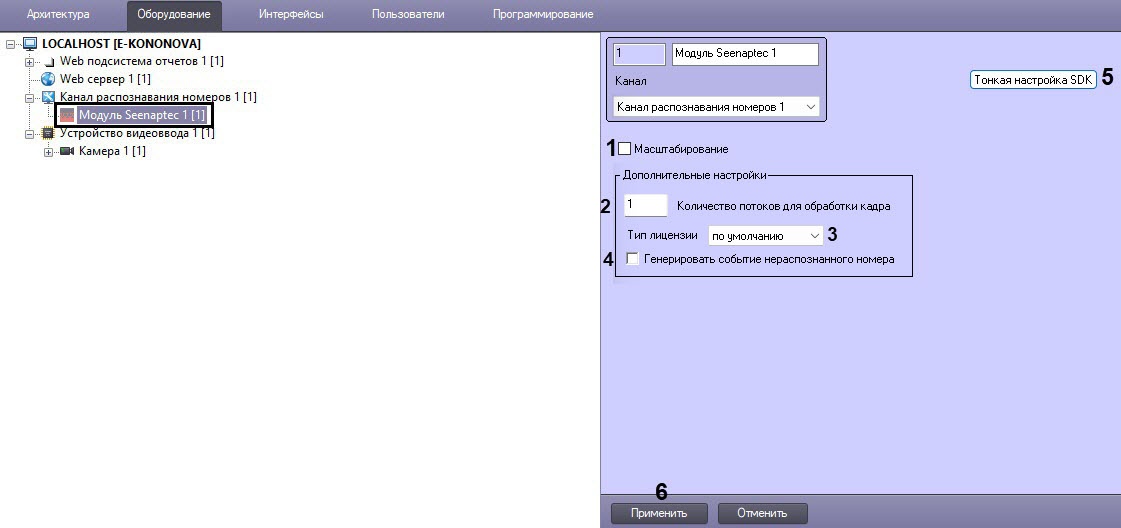The height and width of the screenshot is (528, 1121).
Task: Click the video capture device chip icon
Action: [49, 133]
